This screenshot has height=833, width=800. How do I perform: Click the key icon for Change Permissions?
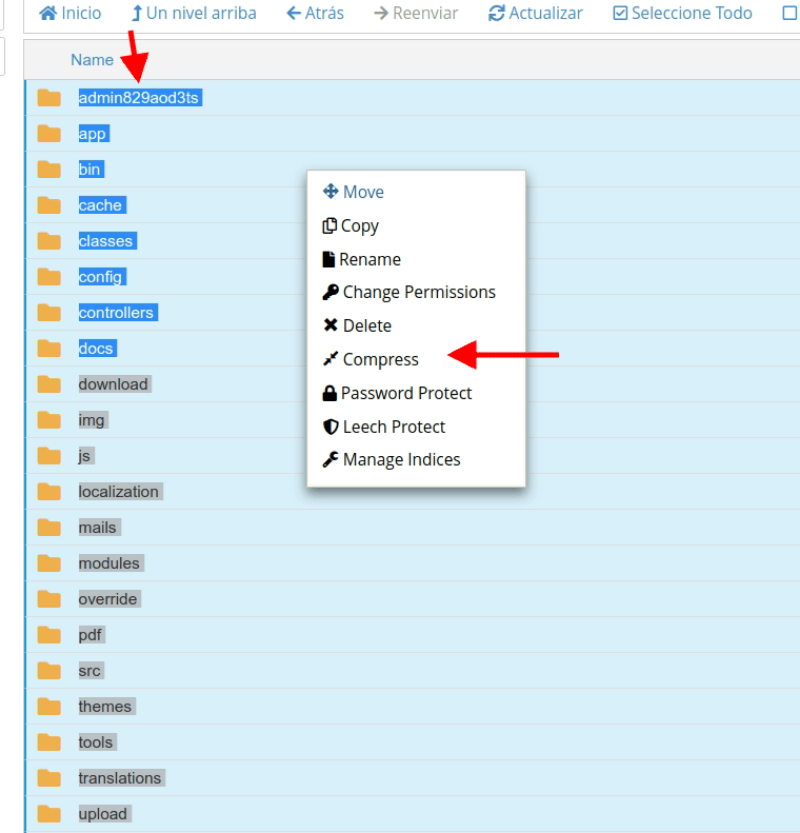coord(330,292)
